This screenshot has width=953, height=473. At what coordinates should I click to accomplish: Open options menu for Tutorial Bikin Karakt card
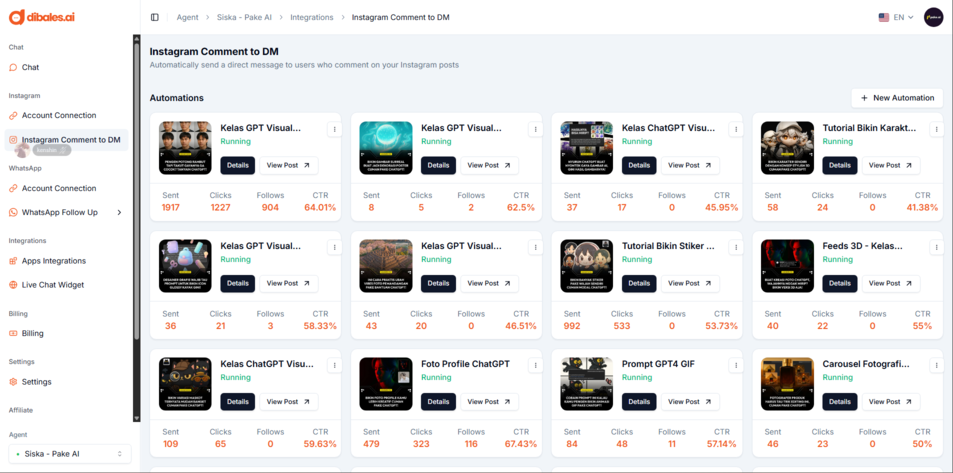tap(937, 129)
